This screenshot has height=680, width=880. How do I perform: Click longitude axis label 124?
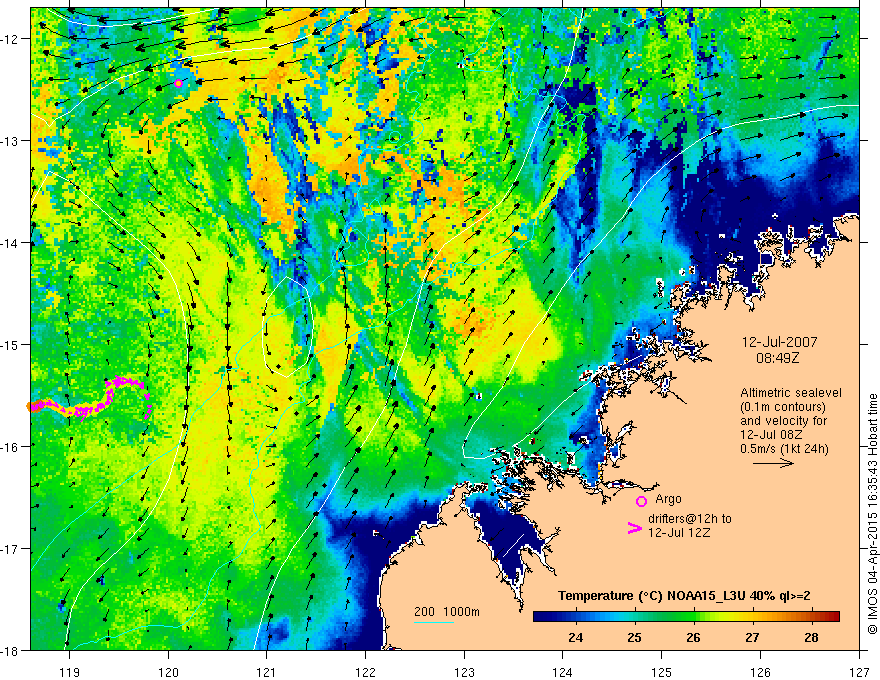click(x=562, y=672)
